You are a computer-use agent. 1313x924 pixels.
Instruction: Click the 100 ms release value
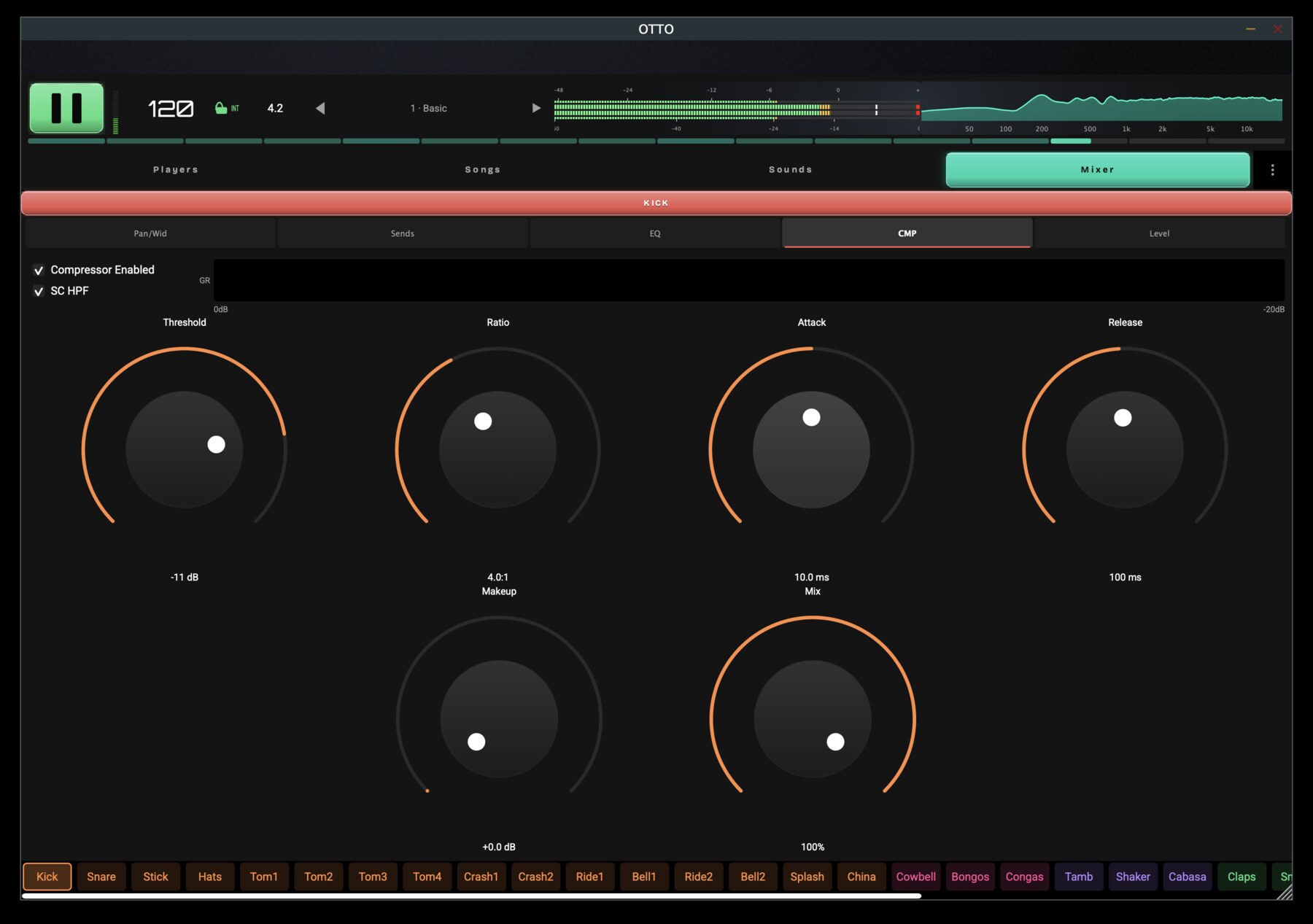click(1126, 577)
